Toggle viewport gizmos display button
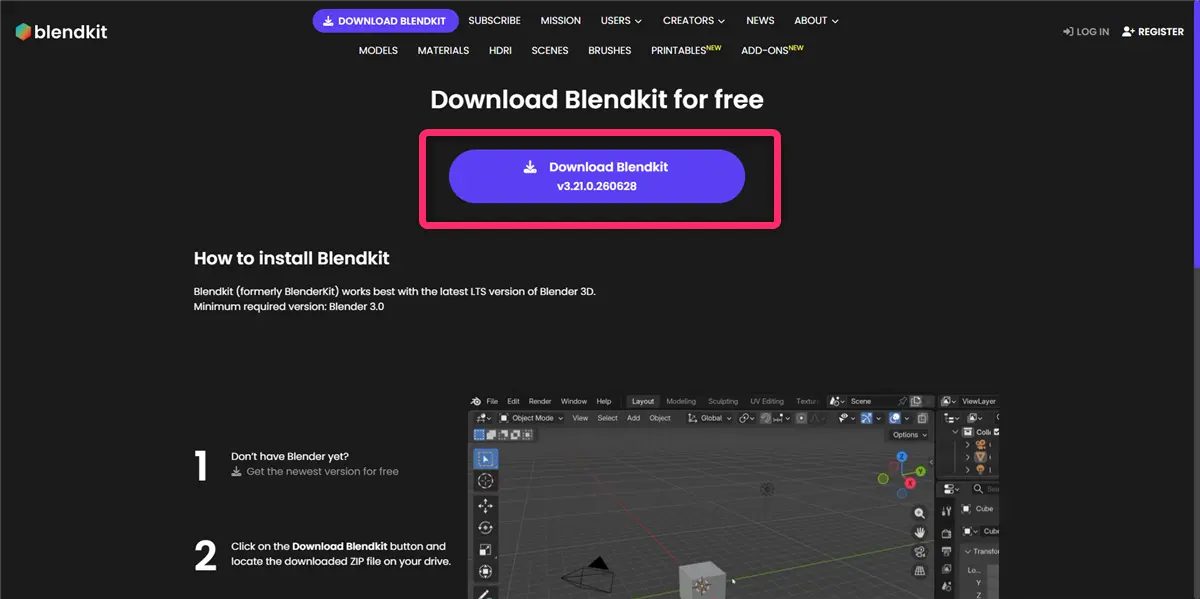This screenshot has width=1200, height=599. pos(867,418)
